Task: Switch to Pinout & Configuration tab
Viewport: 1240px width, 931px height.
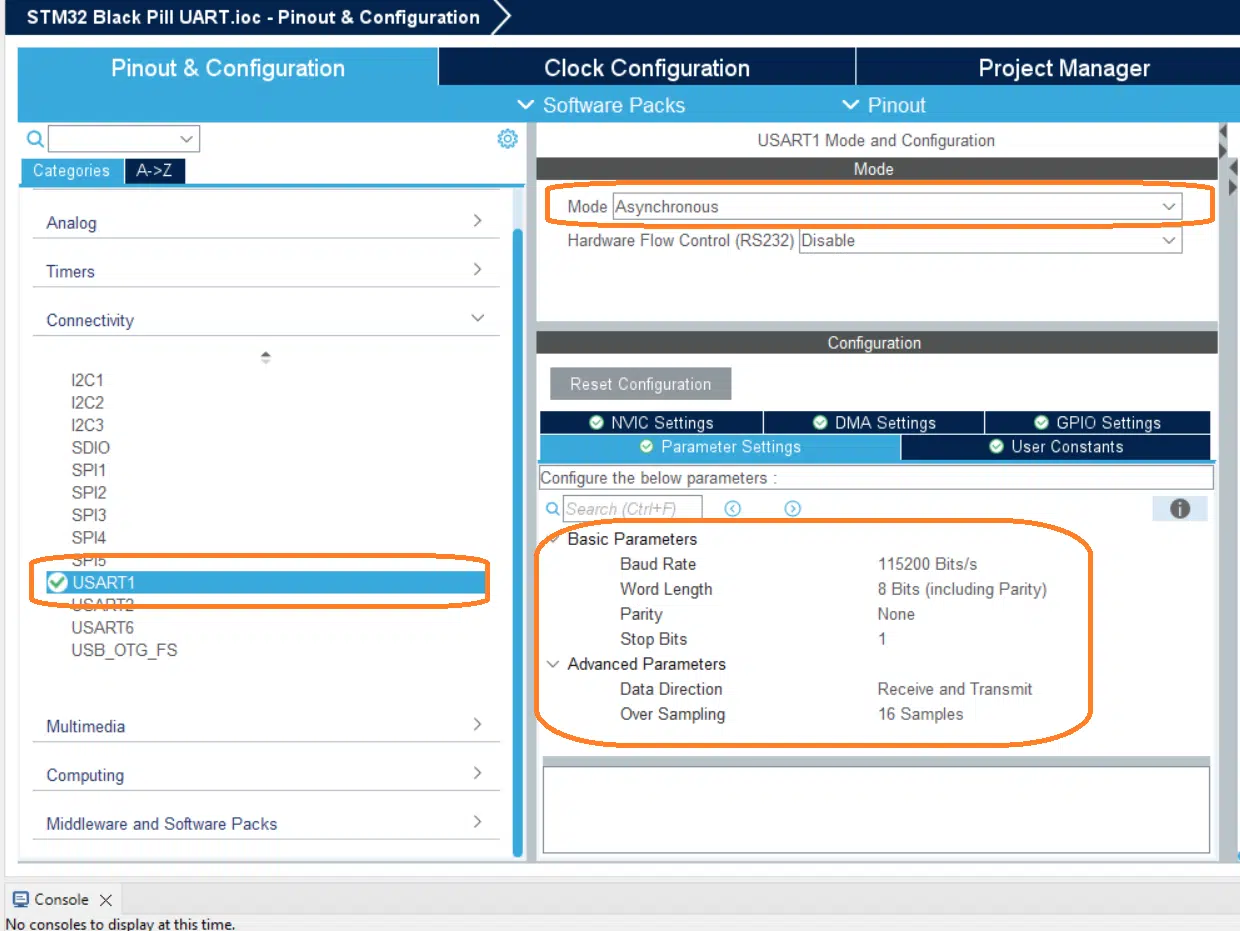Action: pyautogui.click(x=228, y=68)
